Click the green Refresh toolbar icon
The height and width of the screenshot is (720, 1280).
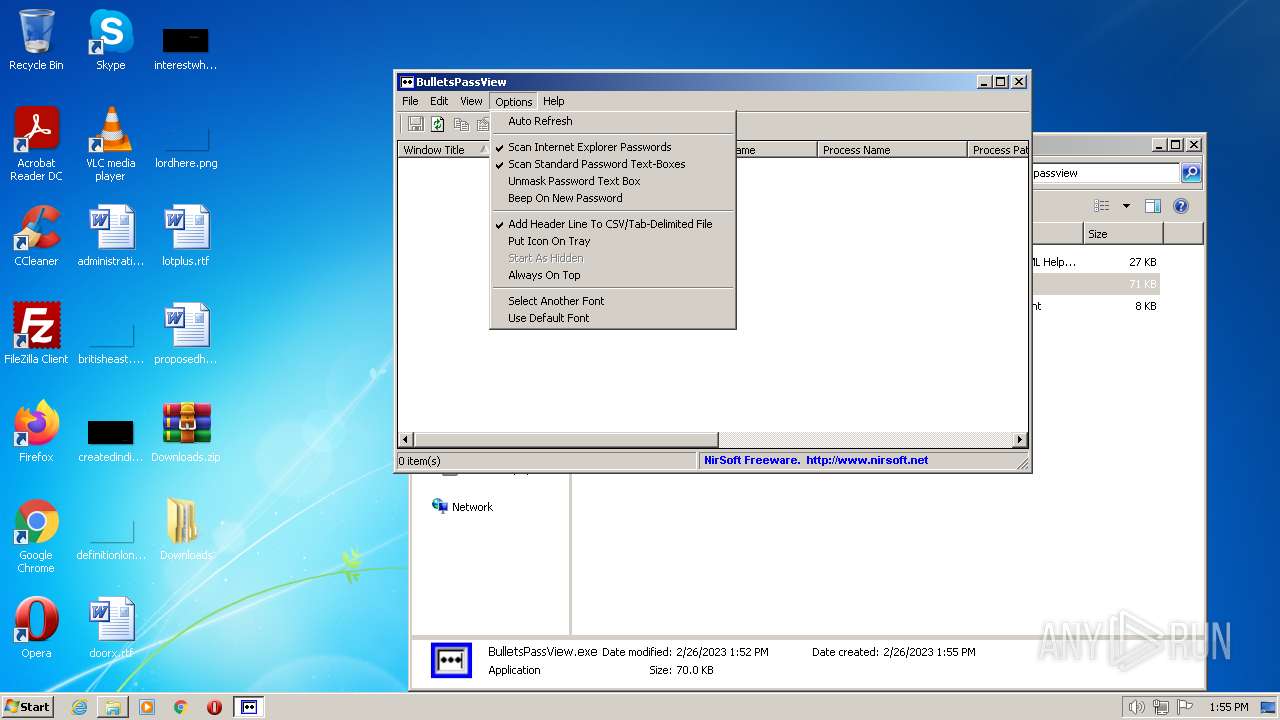[437, 124]
